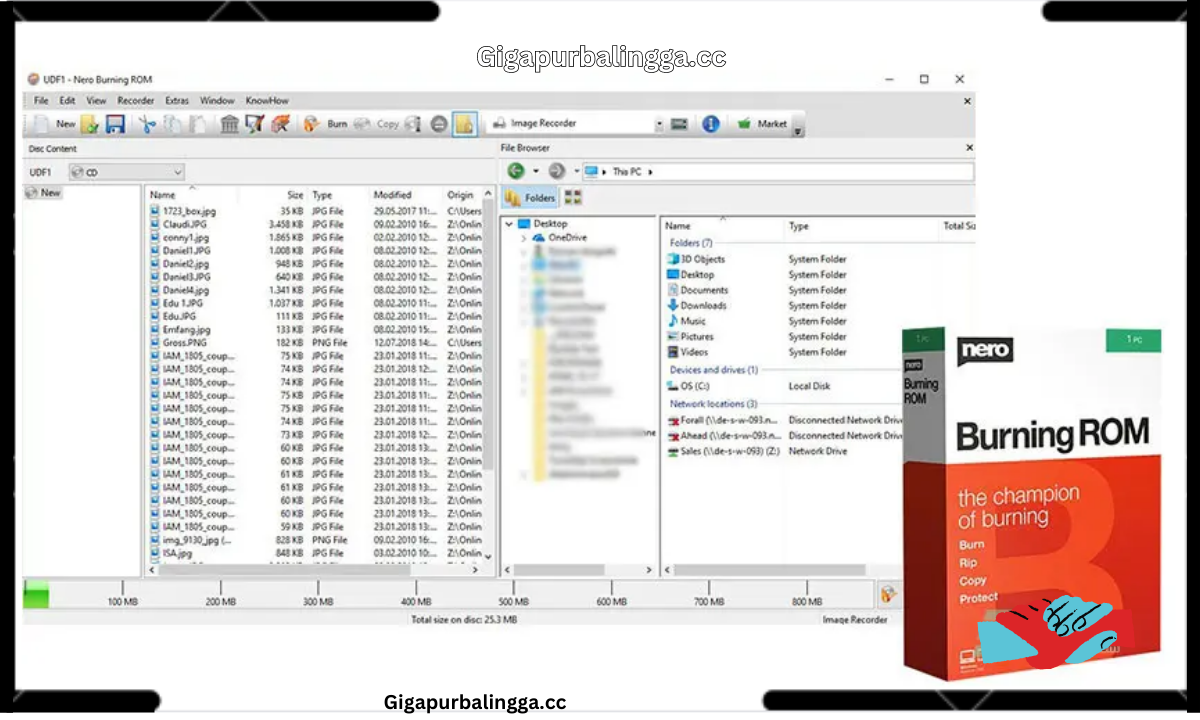
Task: Select the 3D Objects folder
Action: point(695,259)
